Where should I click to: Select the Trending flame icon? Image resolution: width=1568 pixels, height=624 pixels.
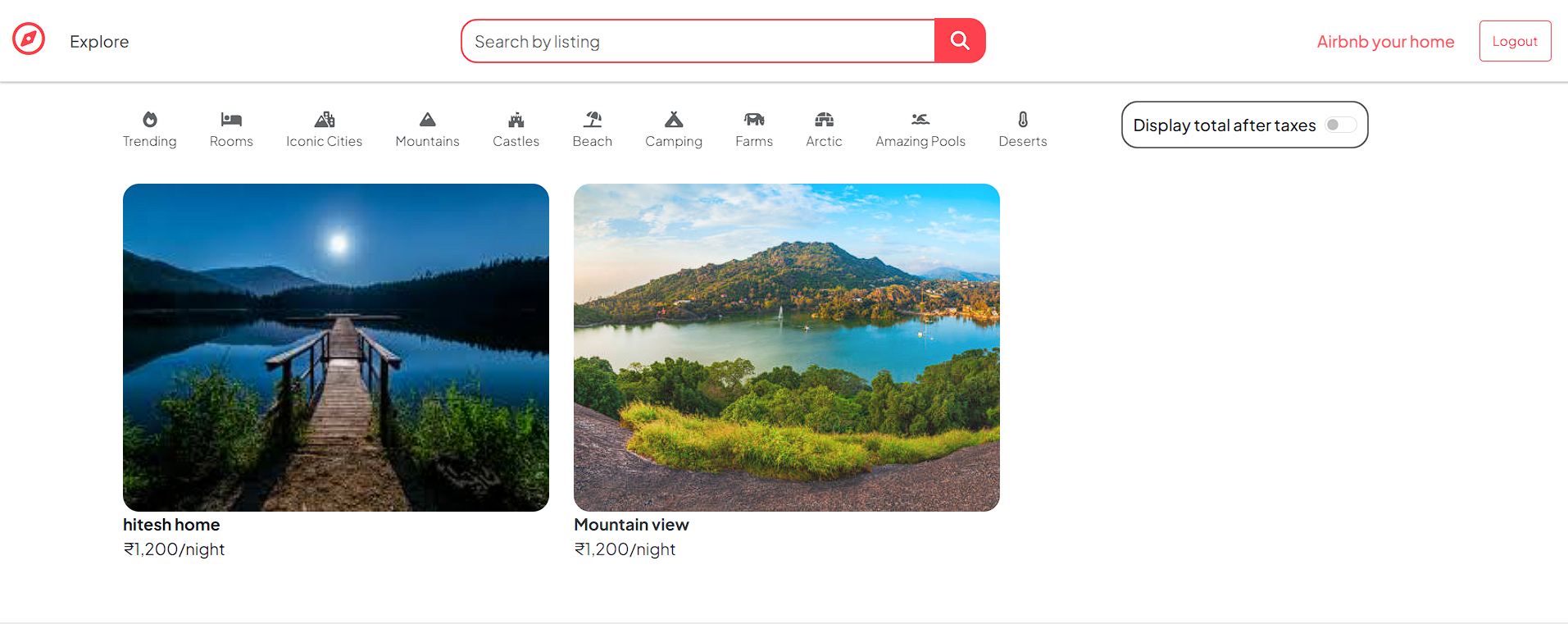coord(150,120)
